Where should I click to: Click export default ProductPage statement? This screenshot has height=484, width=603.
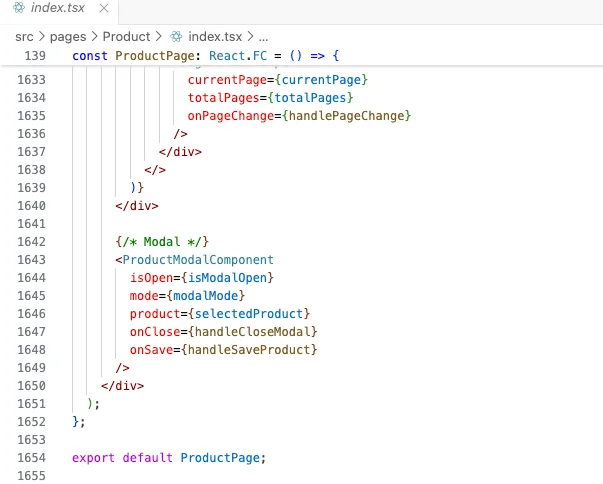click(x=169, y=458)
